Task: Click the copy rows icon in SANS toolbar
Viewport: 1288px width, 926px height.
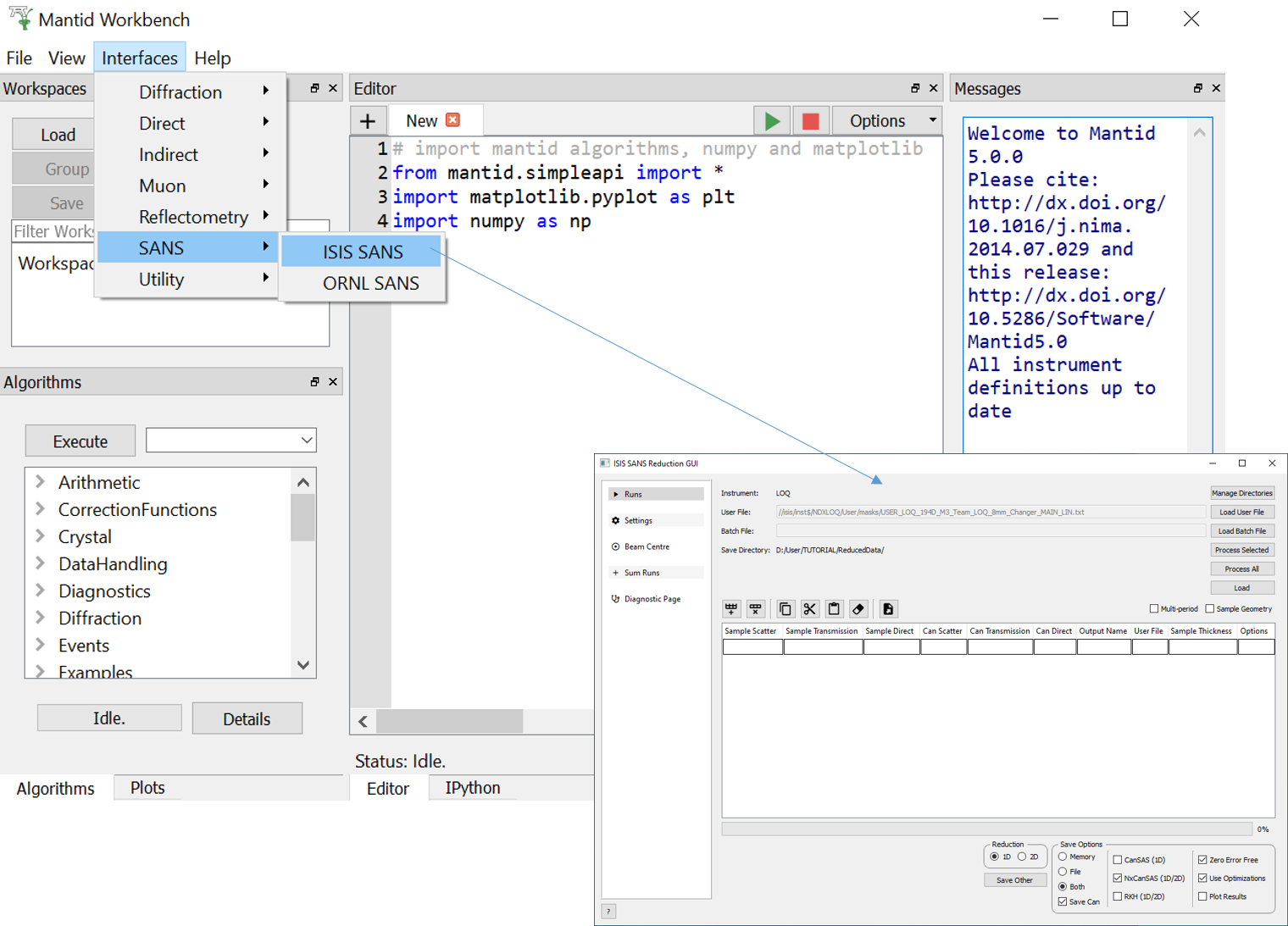Action: 785,608
